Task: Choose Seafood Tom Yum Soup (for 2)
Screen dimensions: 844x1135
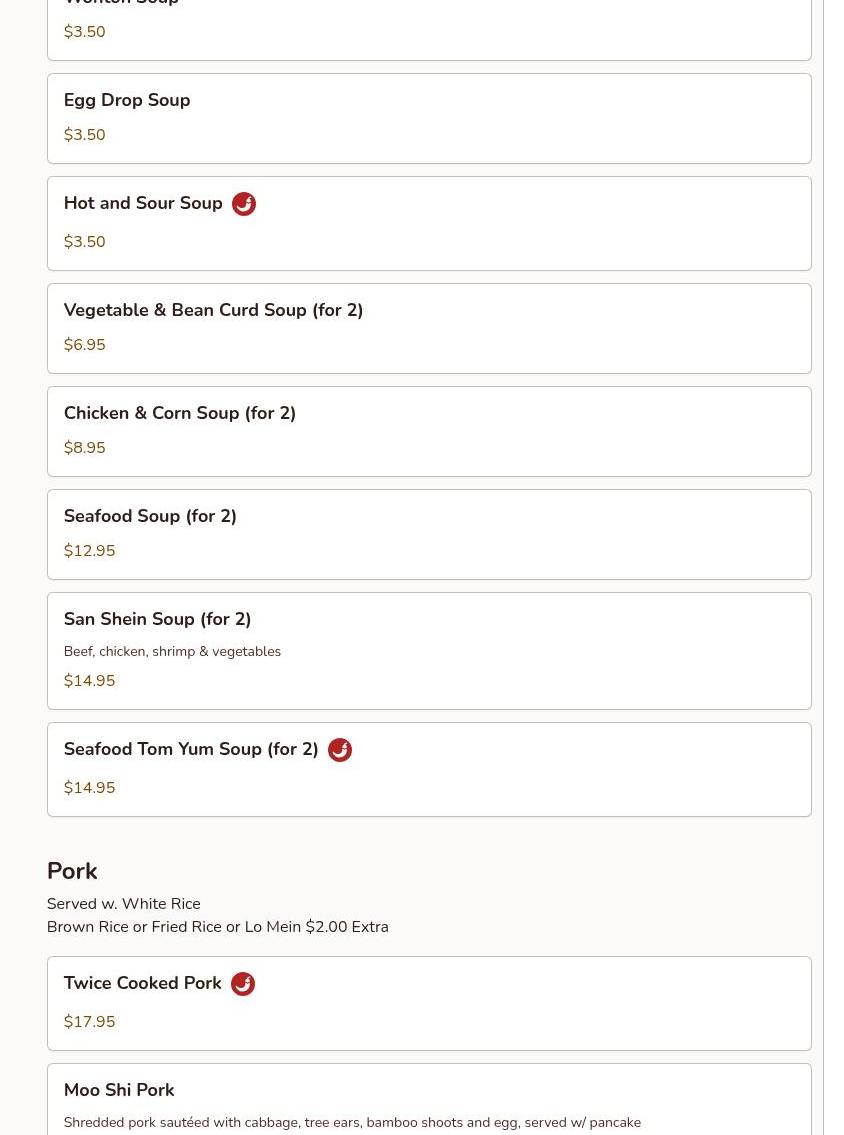Action: point(429,769)
